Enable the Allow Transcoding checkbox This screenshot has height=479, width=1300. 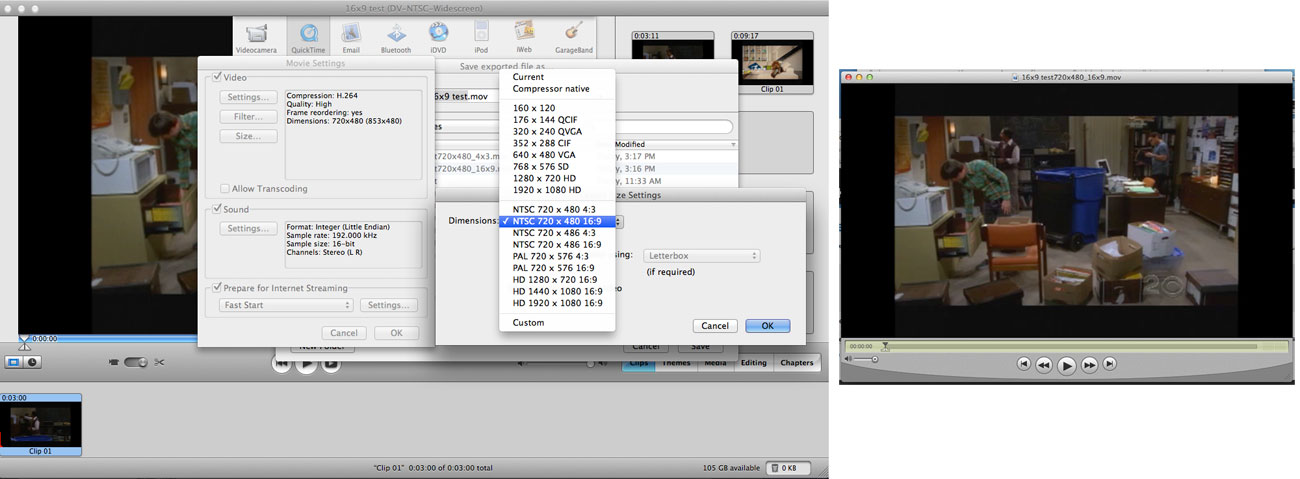tap(225, 188)
